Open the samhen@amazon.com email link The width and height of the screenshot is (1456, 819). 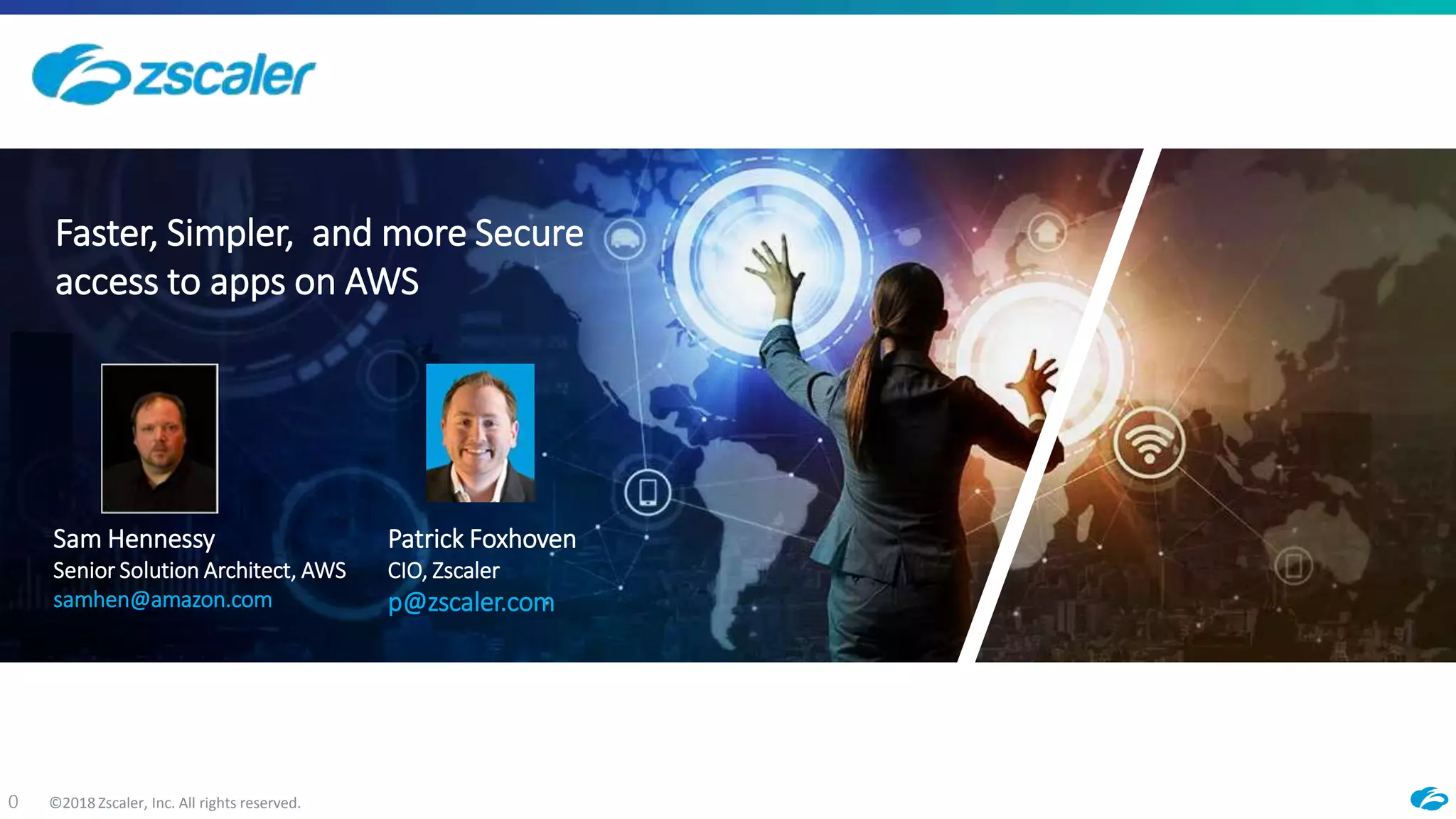click(163, 600)
